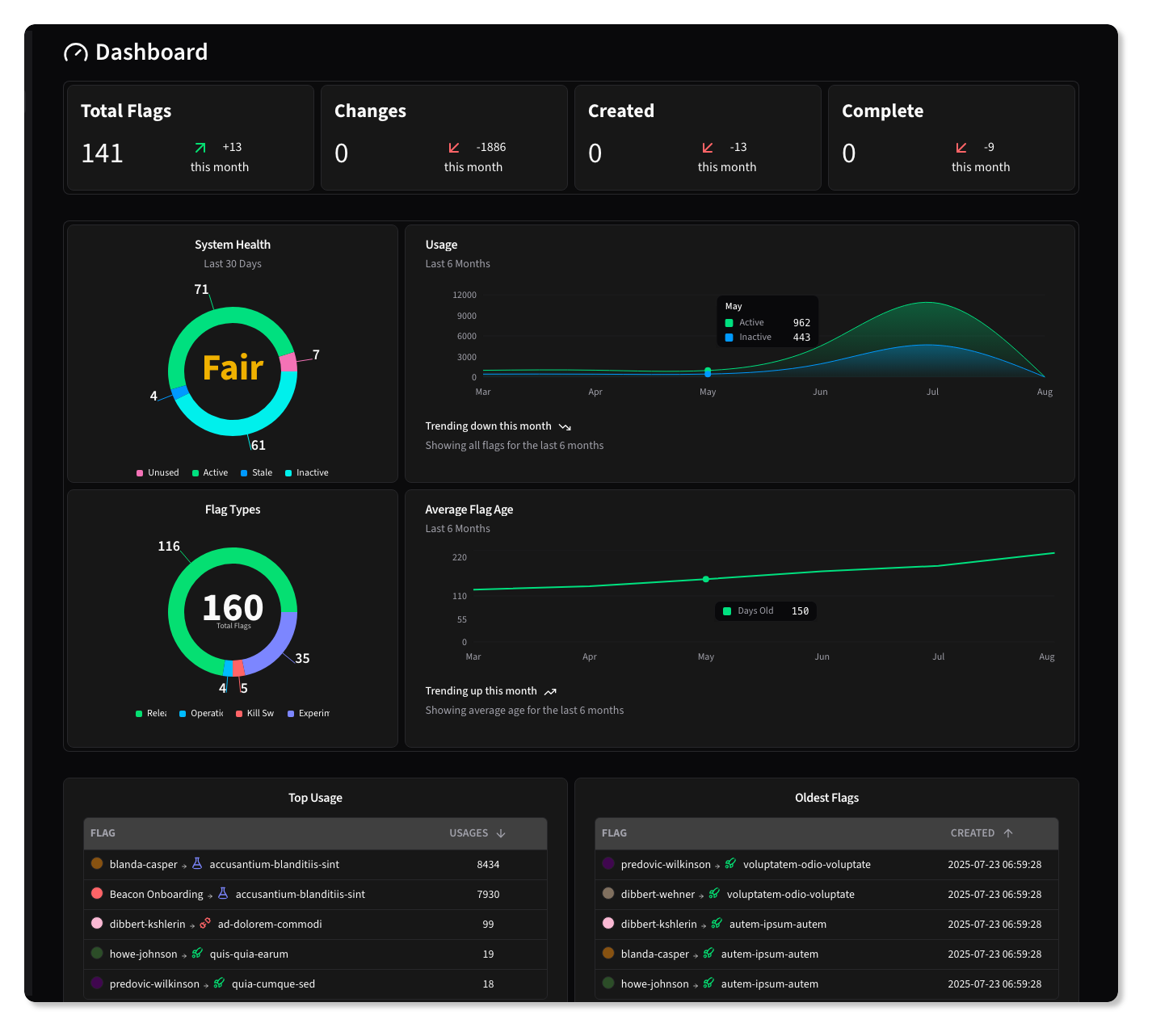This screenshot has height=1036, width=1152.
Task: Click the trending-down arrow icon under the Usage chart
Action: (x=565, y=426)
